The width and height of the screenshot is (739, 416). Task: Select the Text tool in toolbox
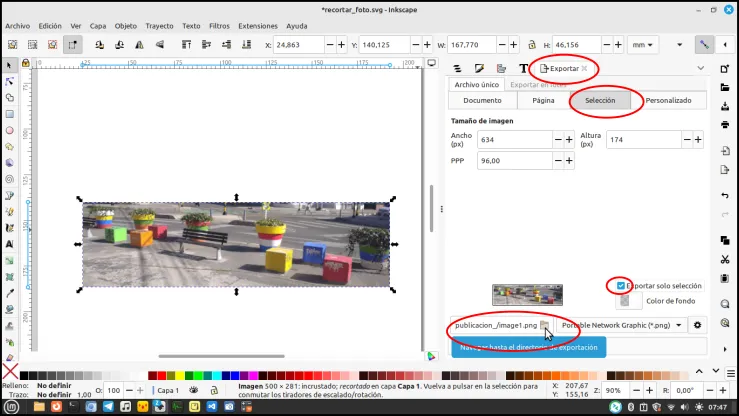[x=9, y=244]
